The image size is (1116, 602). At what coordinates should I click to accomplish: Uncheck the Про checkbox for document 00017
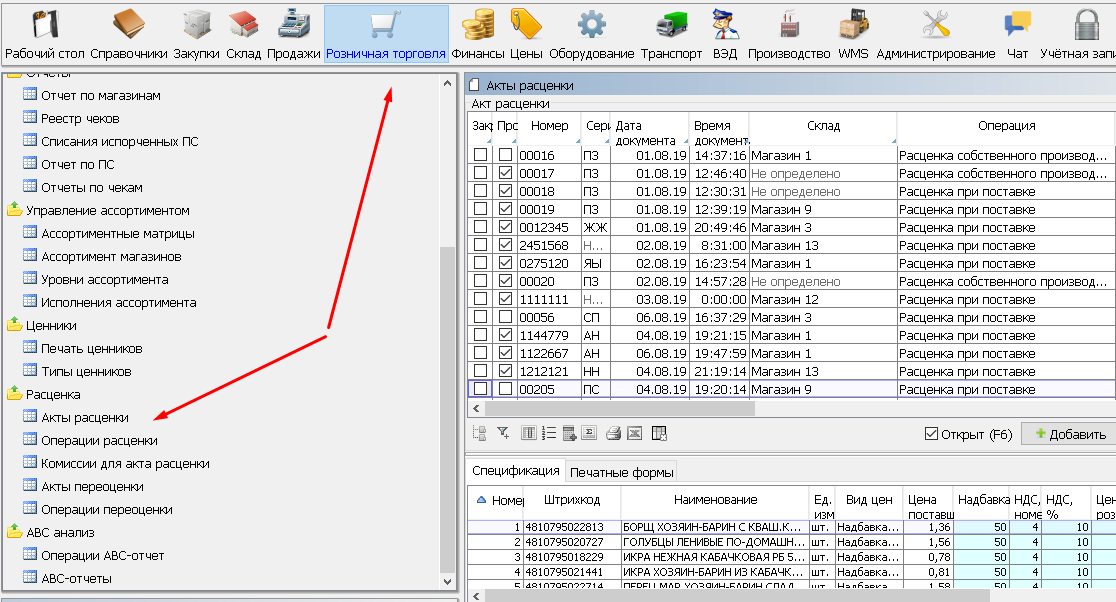(x=506, y=174)
